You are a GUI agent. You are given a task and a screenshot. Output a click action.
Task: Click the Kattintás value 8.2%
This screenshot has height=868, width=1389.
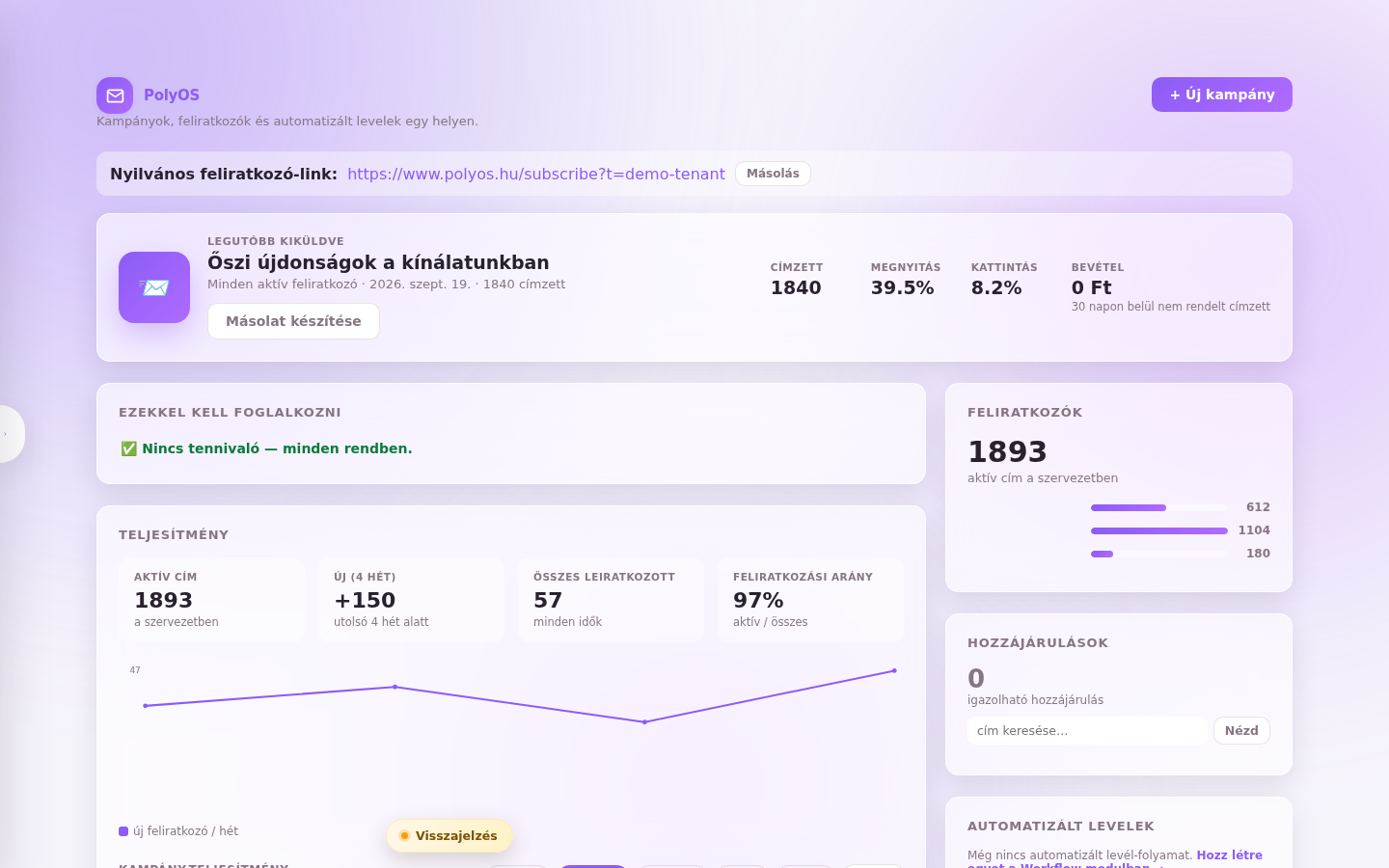pyautogui.click(x=996, y=287)
